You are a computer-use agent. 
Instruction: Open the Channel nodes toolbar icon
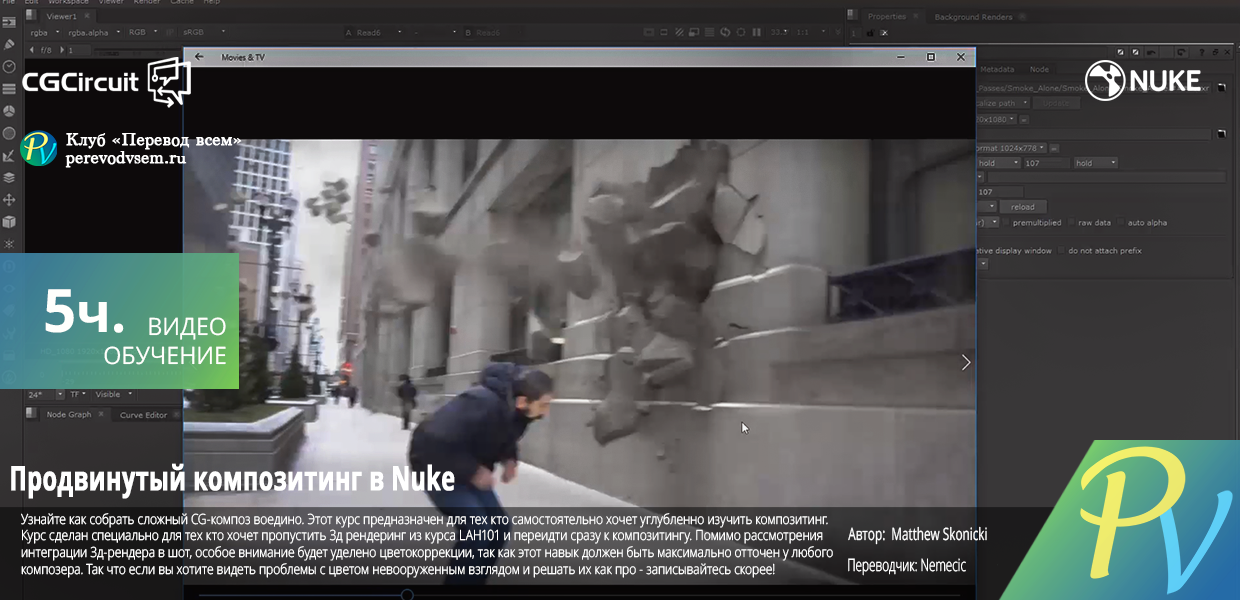pos(9,88)
